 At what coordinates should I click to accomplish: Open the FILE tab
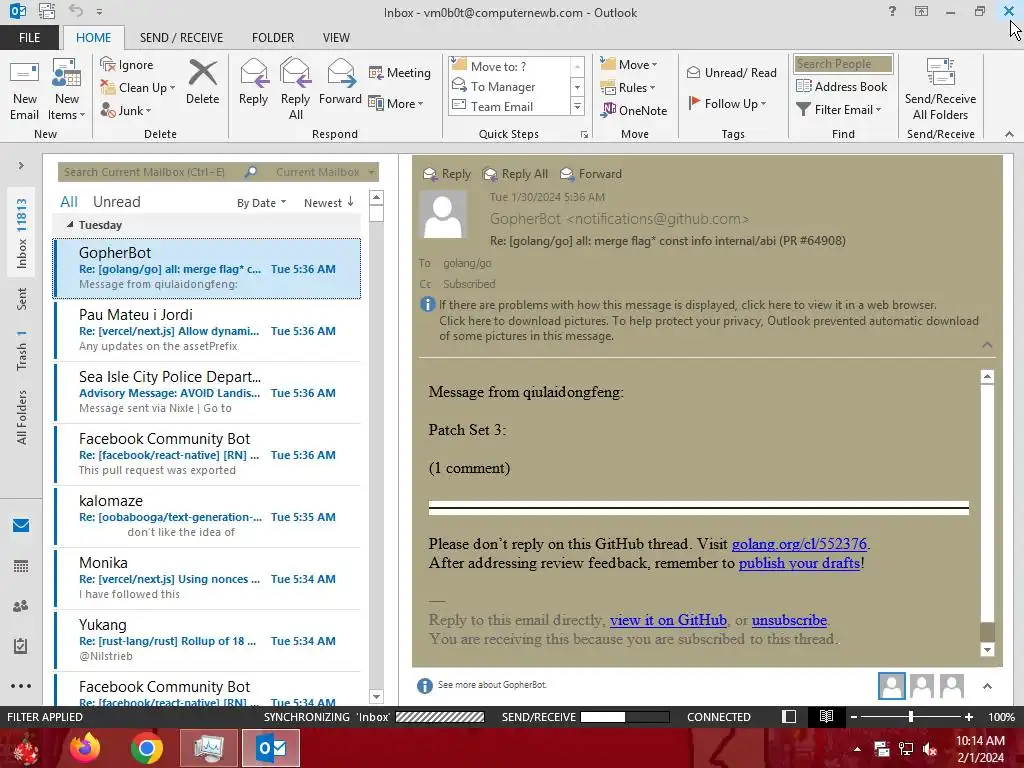[29, 38]
